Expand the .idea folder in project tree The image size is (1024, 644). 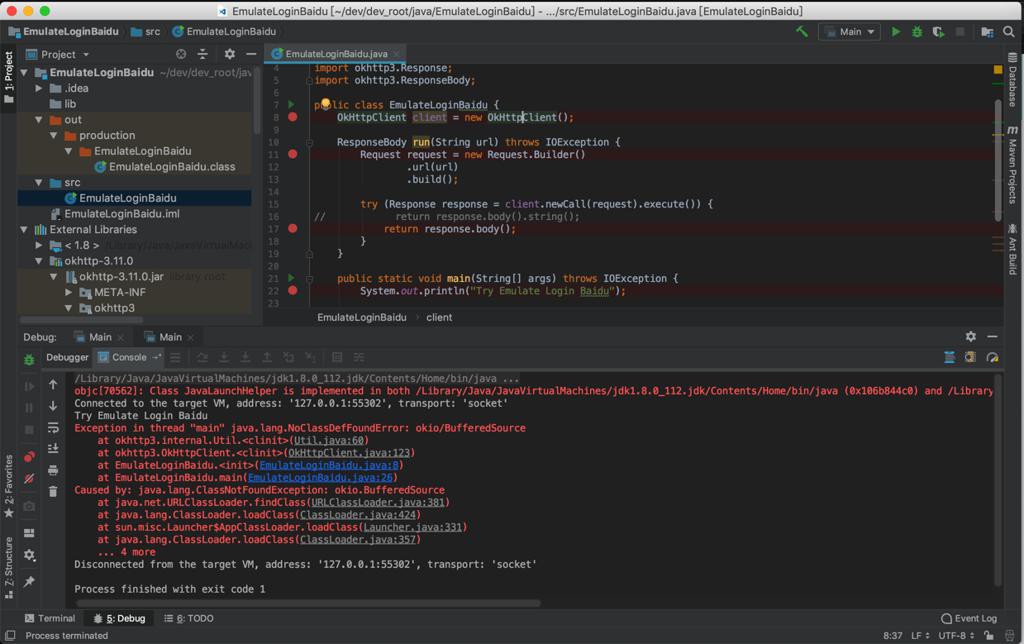click(x=40, y=88)
